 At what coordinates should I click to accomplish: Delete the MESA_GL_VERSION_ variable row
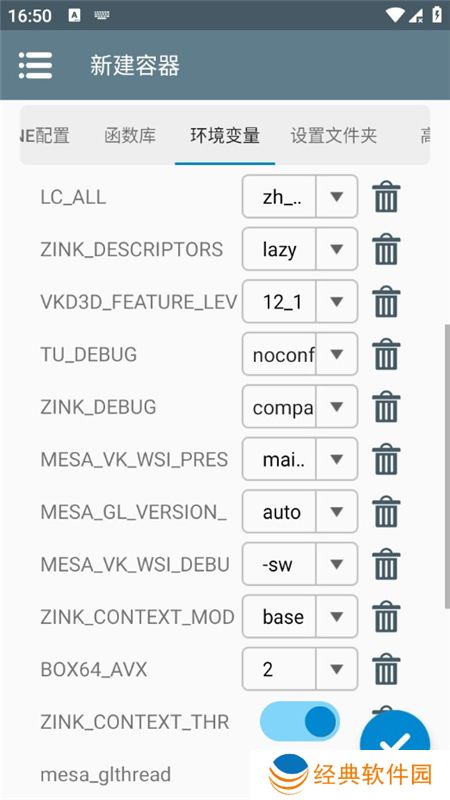[386, 512]
